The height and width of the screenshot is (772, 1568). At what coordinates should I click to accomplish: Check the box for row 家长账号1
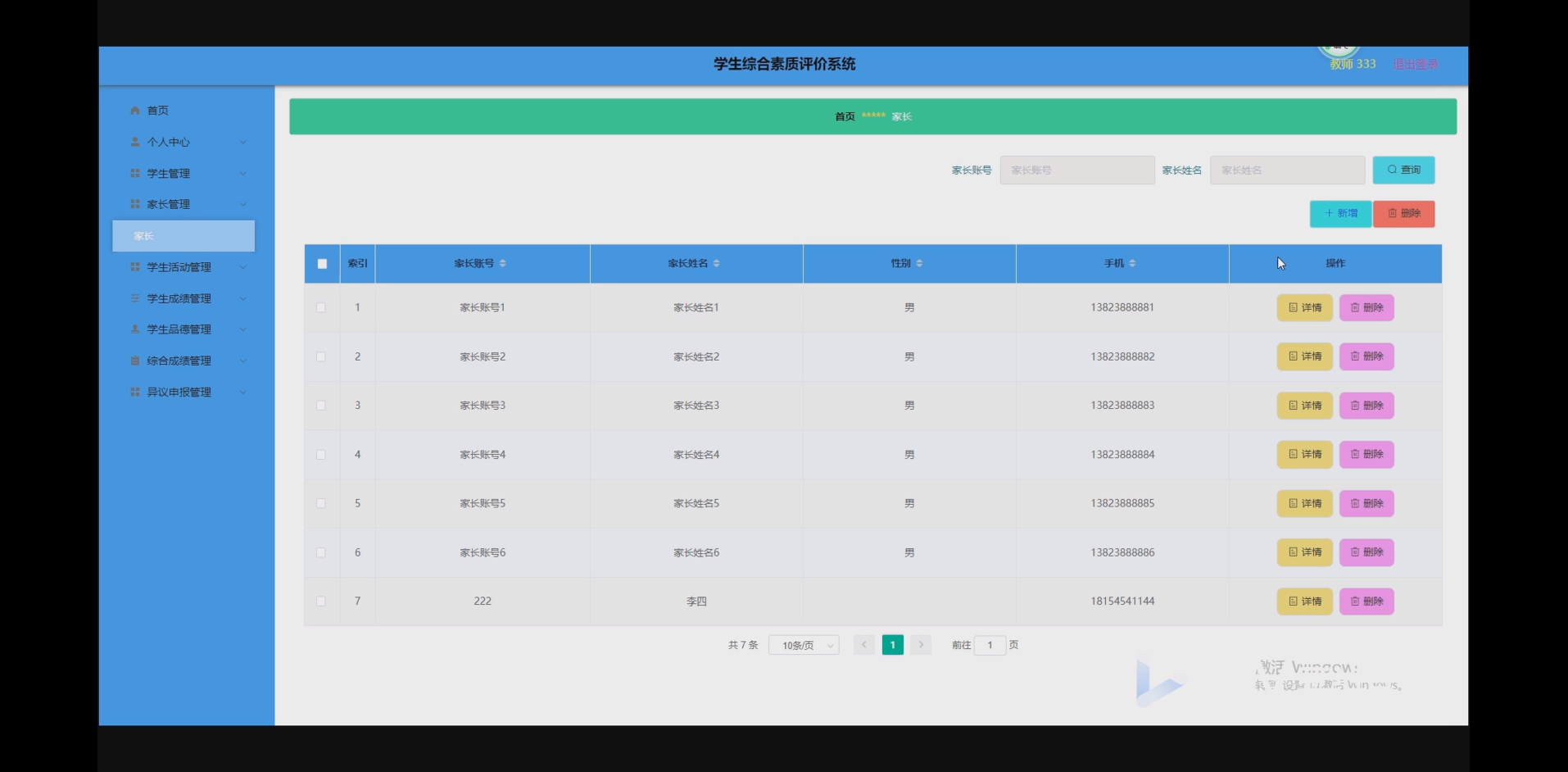pos(321,307)
